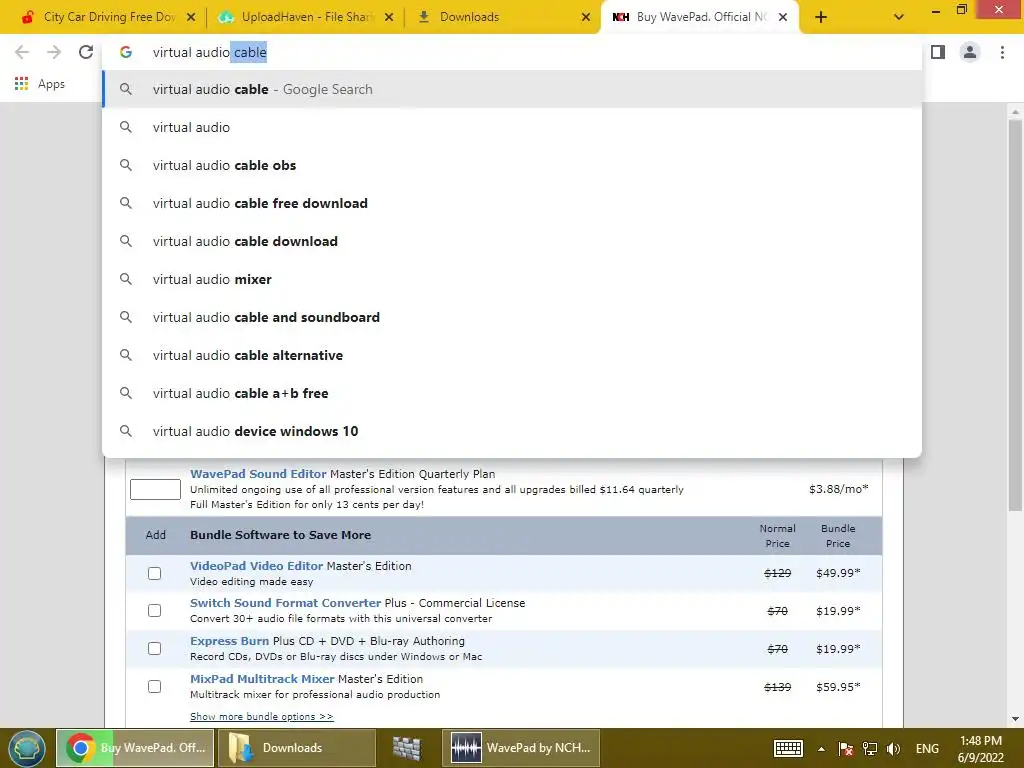
Task: Click 'Show more bundle options >>'
Action: pos(261,716)
